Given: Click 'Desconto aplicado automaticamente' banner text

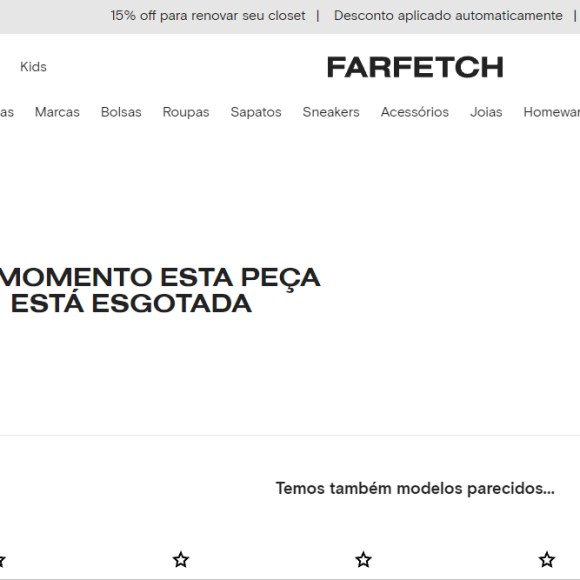Looking at the screenshot, I should [x=448, y=16].
